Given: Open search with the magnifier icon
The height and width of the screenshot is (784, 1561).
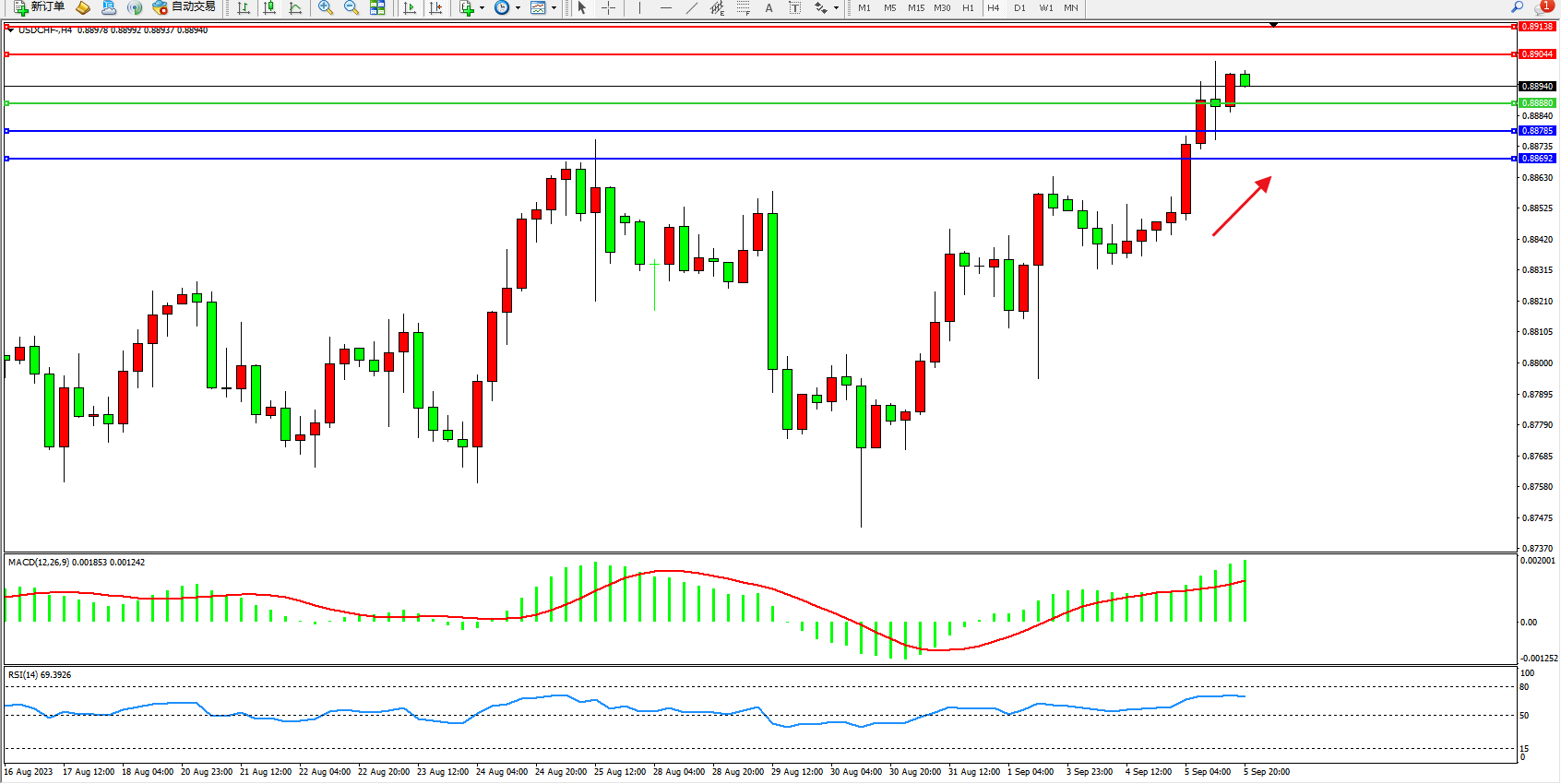Looking at the screenshot, I should [x=1517, y=7].
